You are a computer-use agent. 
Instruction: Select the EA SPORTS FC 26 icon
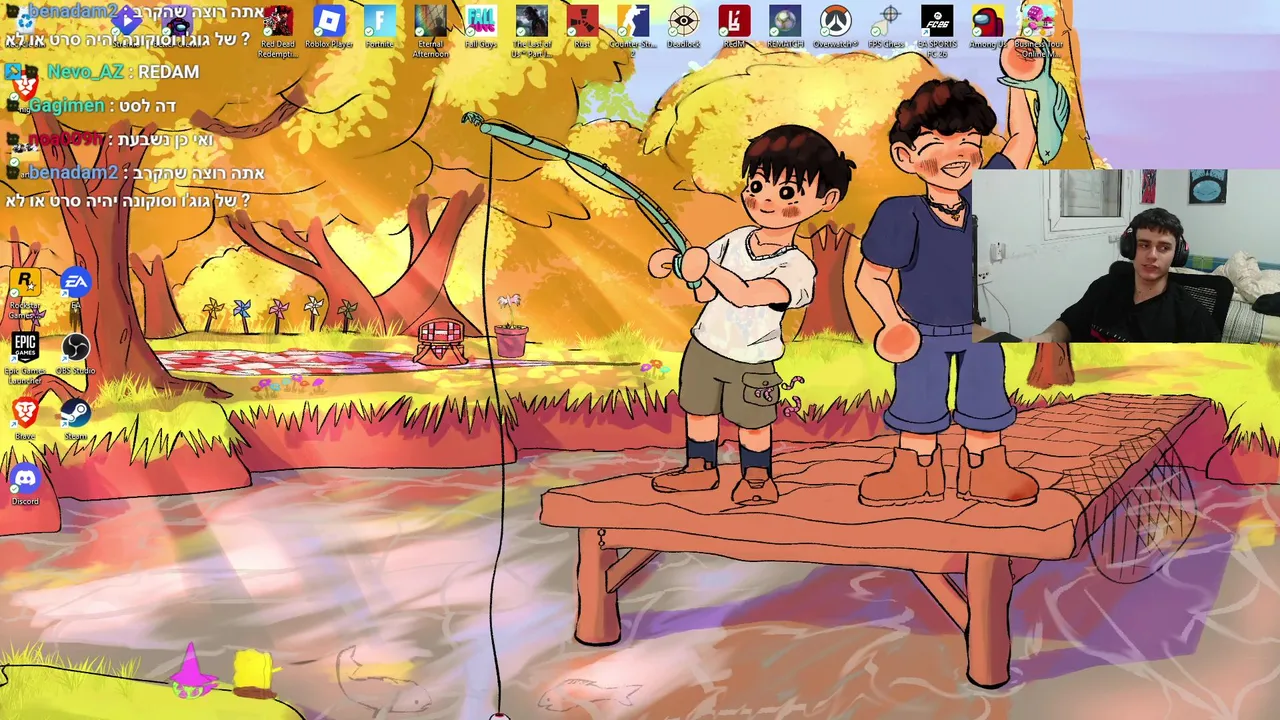click(937, 30)
